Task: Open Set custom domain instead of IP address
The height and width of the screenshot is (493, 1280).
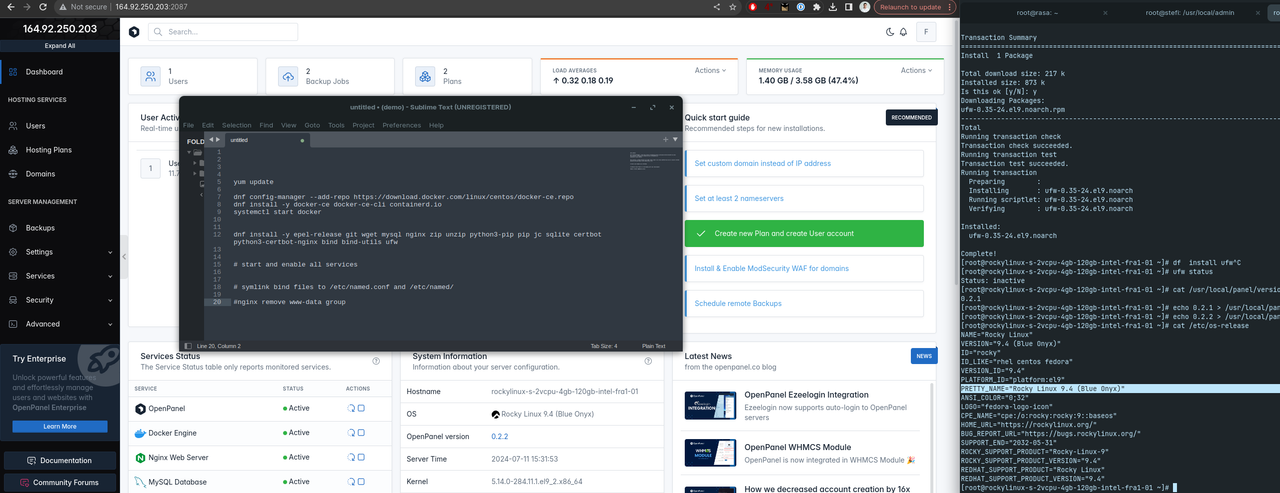Action: pos(804,163)
